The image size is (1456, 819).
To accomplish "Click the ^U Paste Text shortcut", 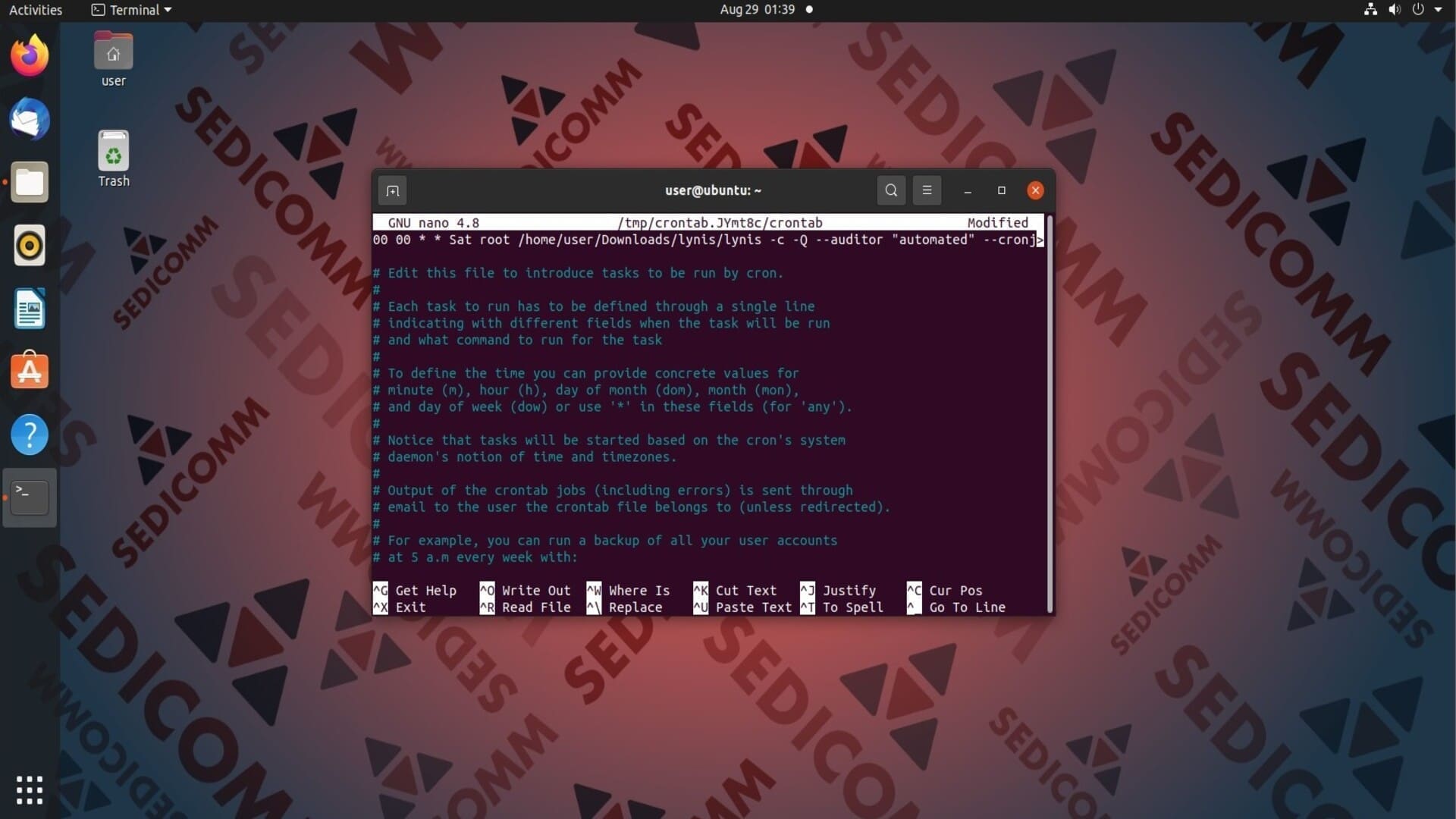I will [742, 607].
